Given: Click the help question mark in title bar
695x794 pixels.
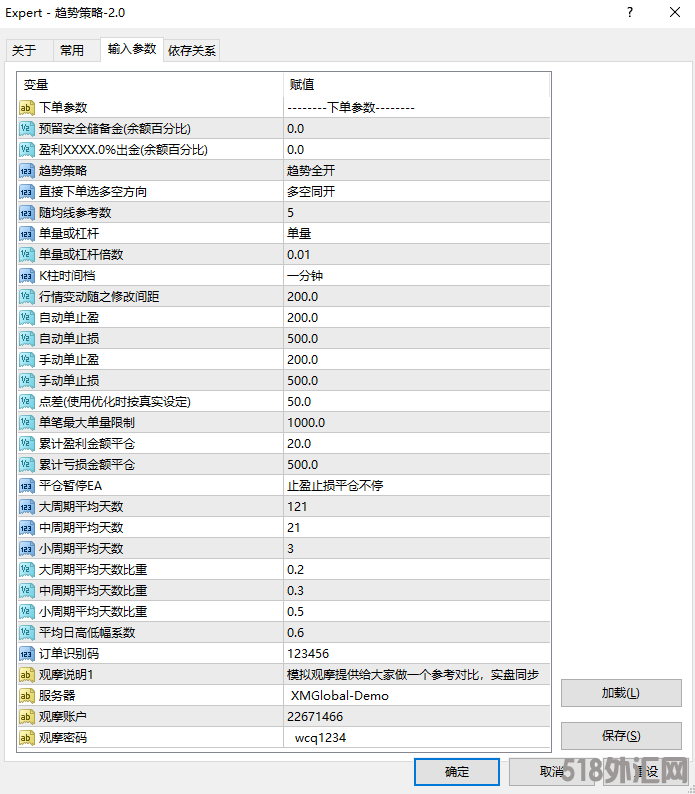Looking at the screenshot, I should tap(629, 13).
